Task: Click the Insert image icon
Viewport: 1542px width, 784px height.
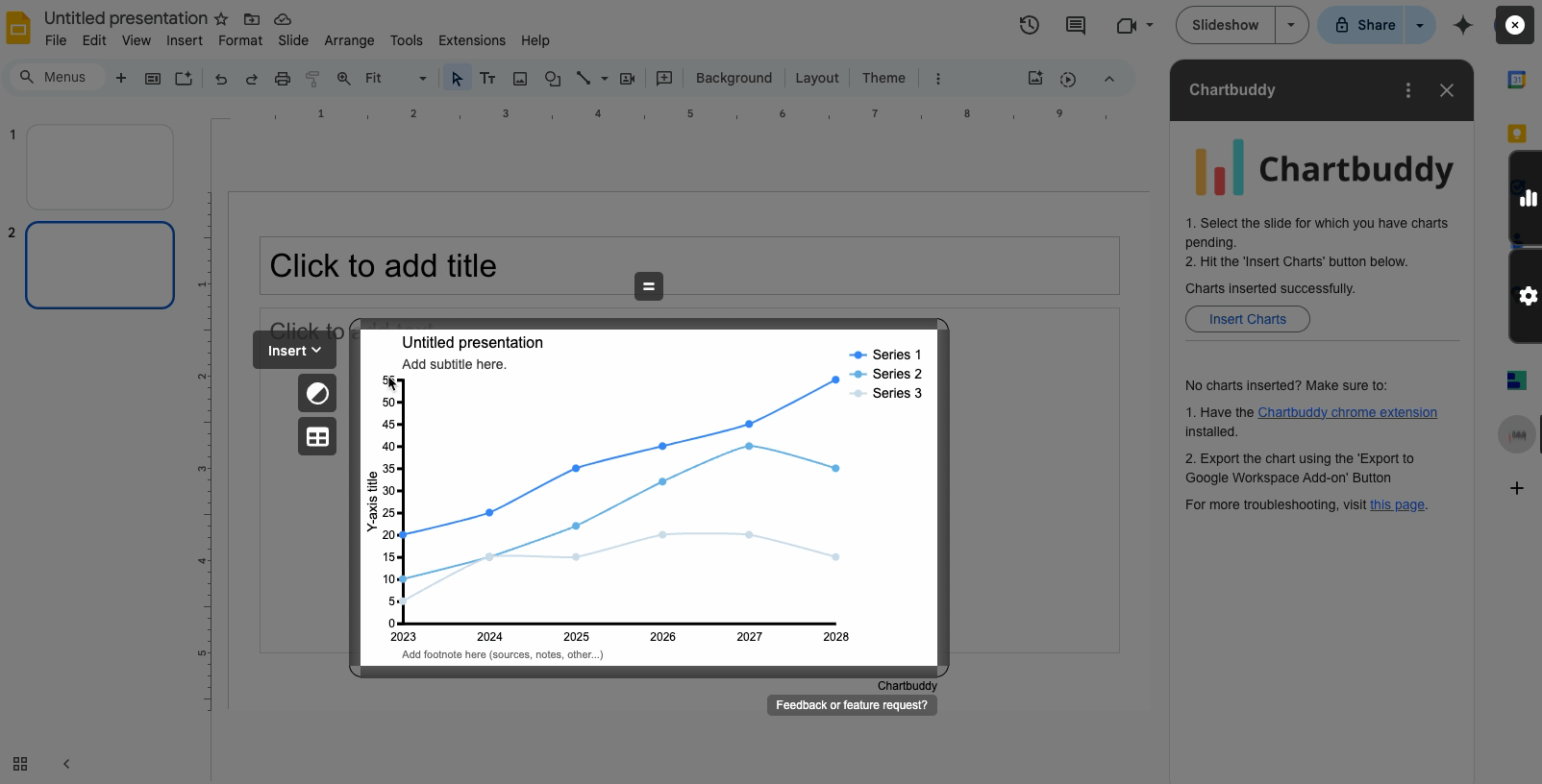Action: [x=520, y=79]
